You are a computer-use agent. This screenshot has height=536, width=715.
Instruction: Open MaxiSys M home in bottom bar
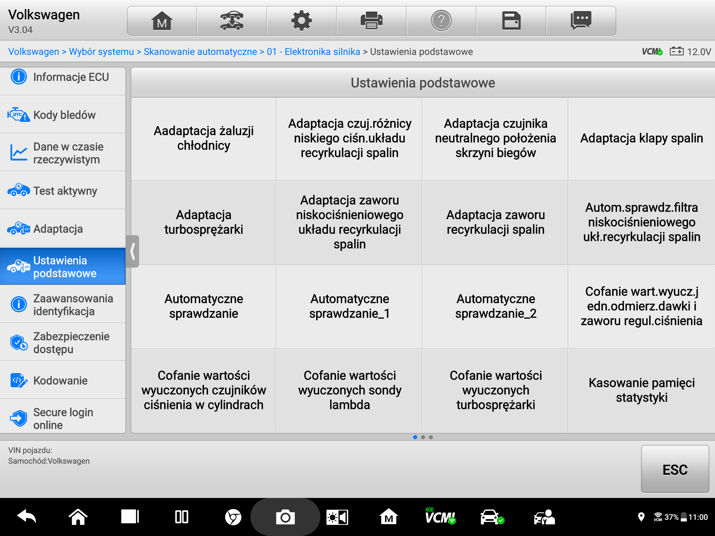point(389,517)
